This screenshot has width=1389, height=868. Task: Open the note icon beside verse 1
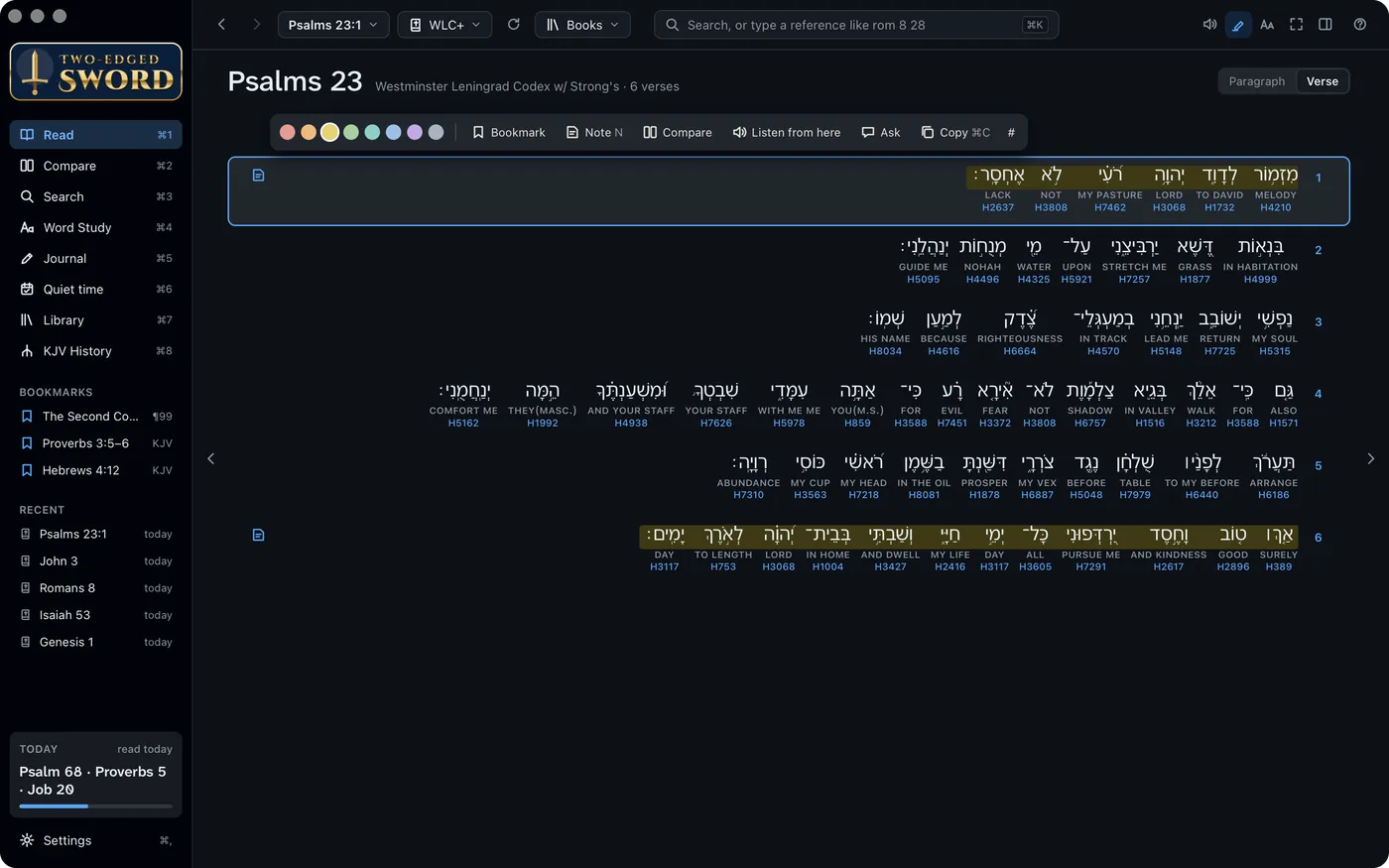(x=258, y=176)
